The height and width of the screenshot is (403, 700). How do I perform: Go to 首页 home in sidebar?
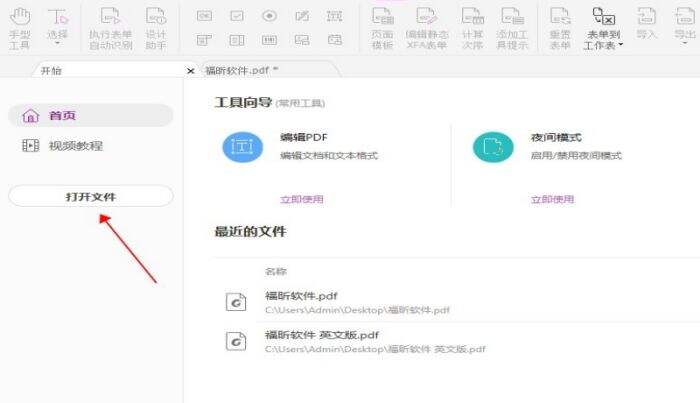(91, 116)
